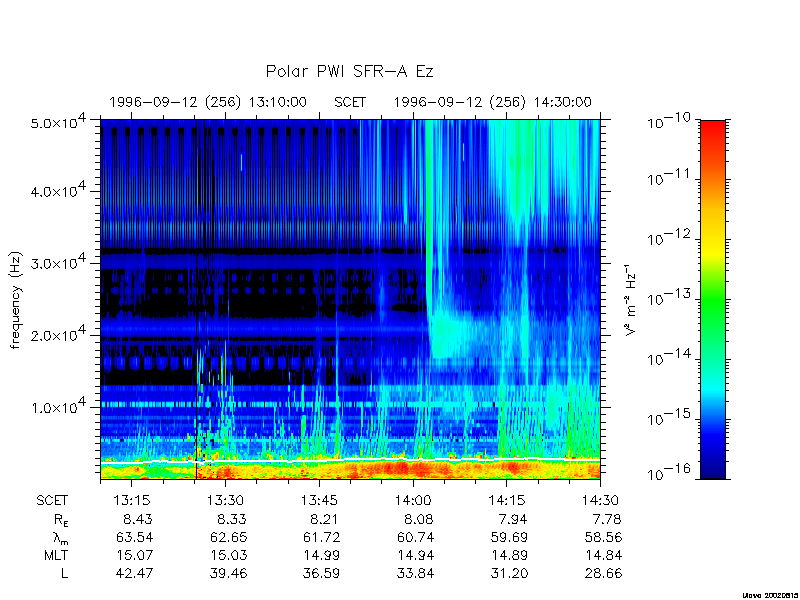The width and height of the screenshot is (800, 600).
Task: Click the R_E value 8.08
Action: [418, 519]
